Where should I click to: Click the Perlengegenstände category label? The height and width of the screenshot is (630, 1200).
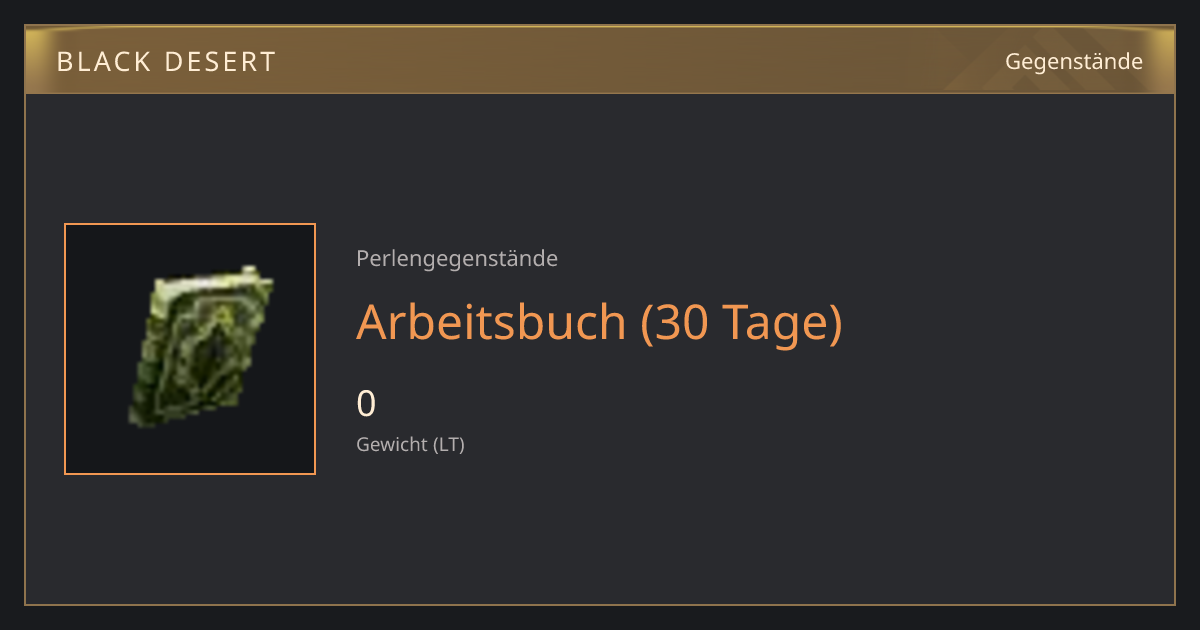click(457, 259)
